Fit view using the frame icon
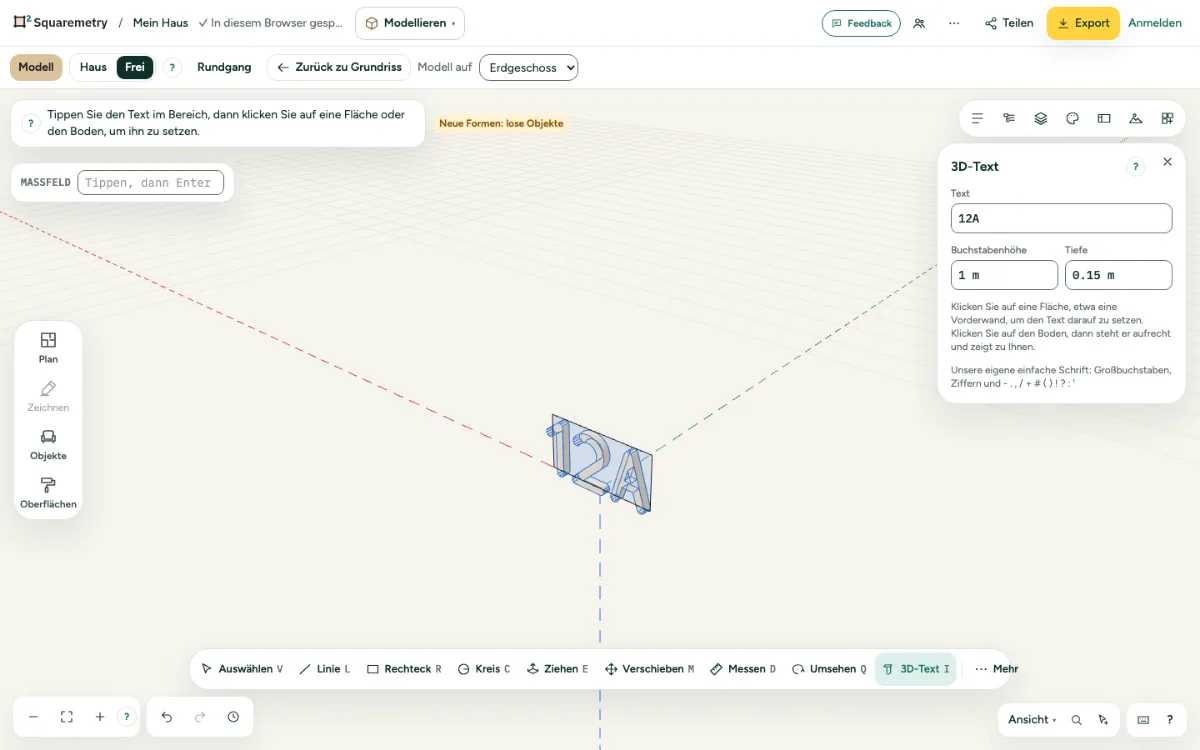Screen dimensions: 1200x750 [x=67, y=717]
